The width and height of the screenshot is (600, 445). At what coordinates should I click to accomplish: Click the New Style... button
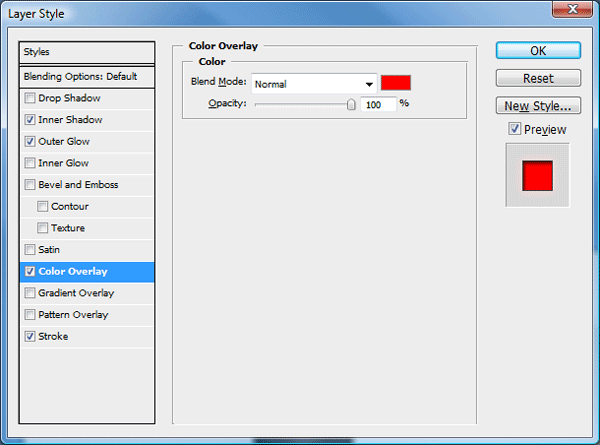click(x=538, y=106)
